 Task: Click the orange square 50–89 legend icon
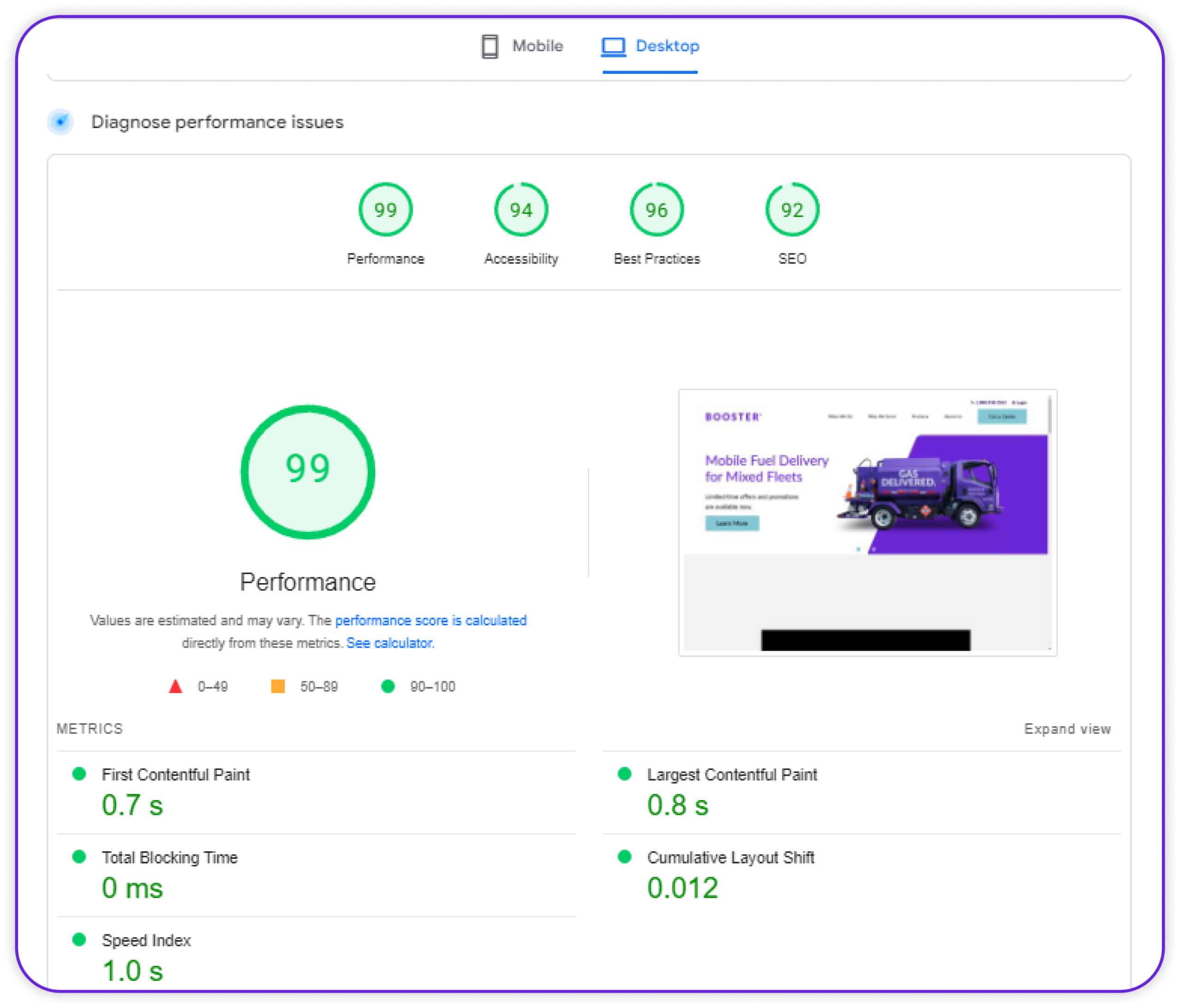[x=278, y=686]
